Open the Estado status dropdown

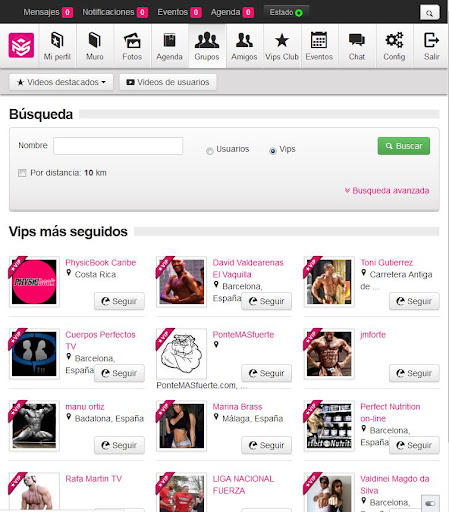coord(286,12)
